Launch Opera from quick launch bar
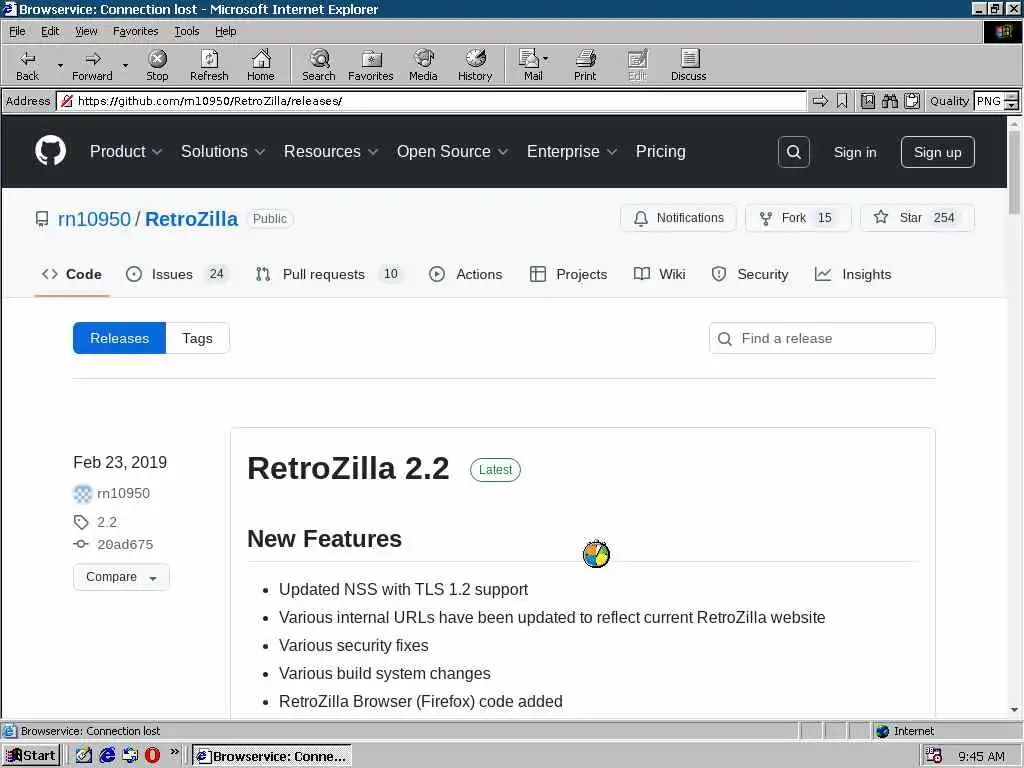This screenshot has height=768, width=1024. point(152,755)
